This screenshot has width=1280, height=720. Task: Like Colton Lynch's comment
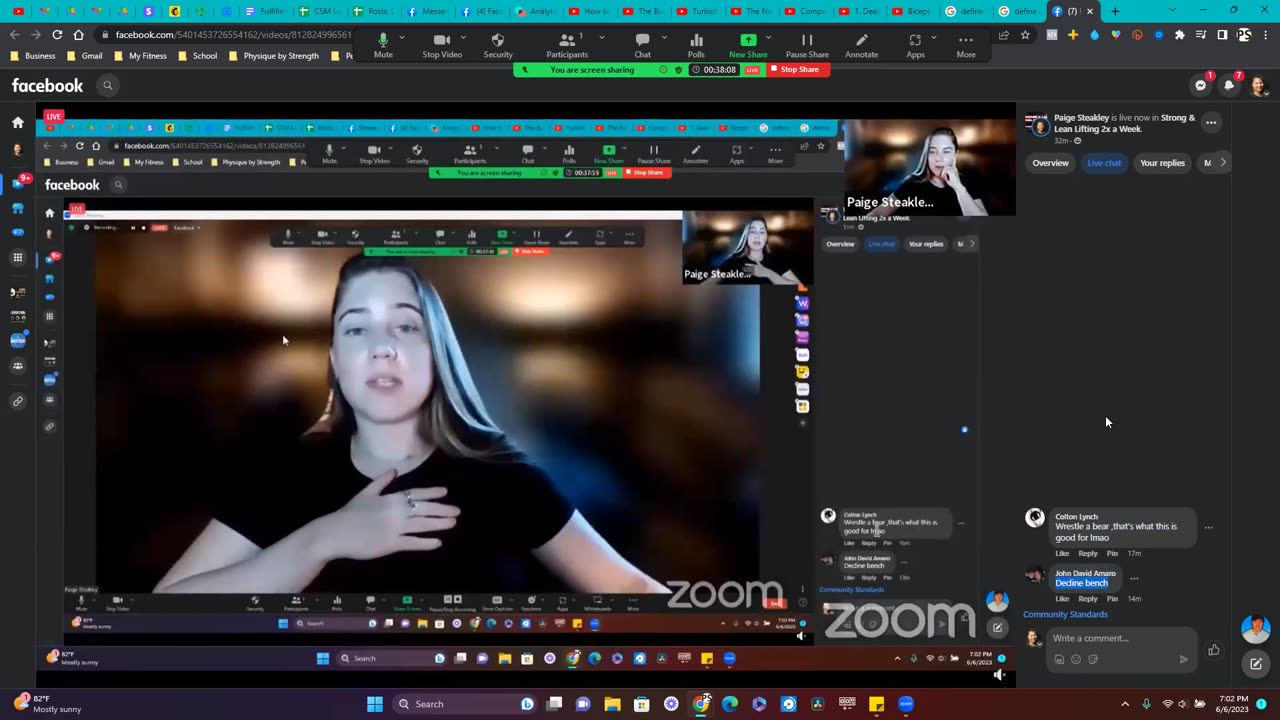click(x=1062, y=553)
